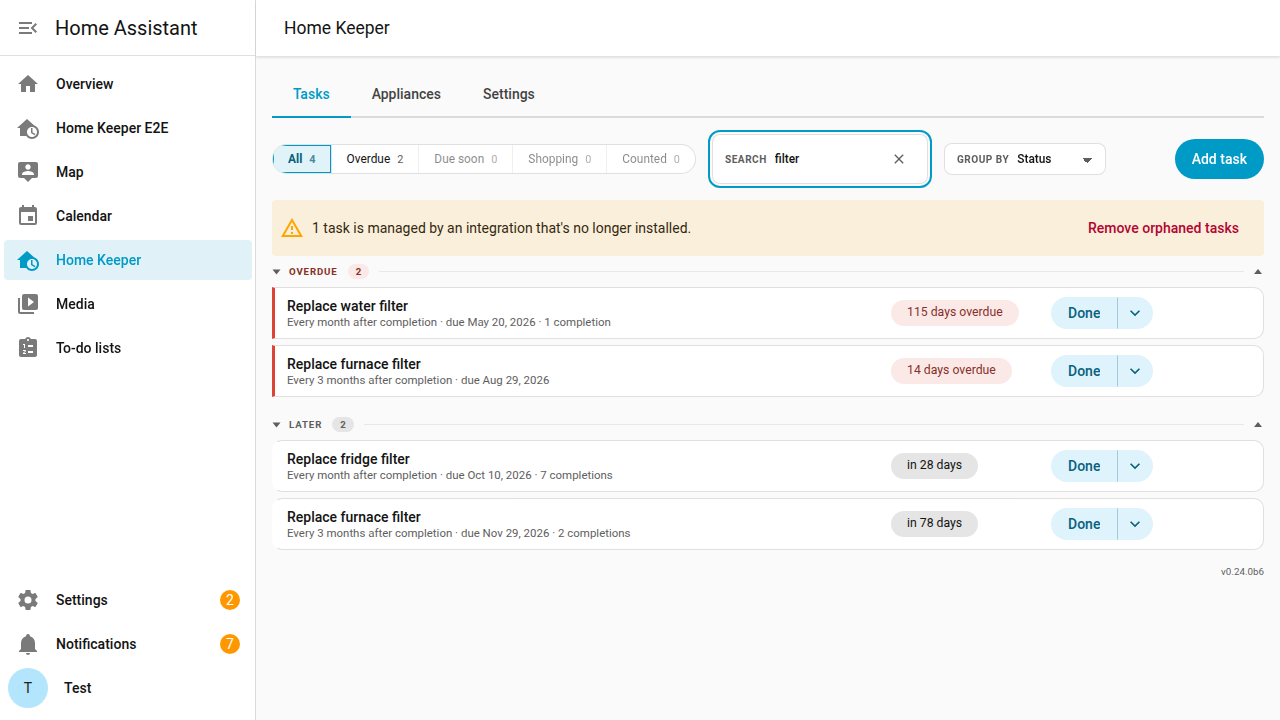Select the Home Keeper house-clock icon

tap(28, 260)
